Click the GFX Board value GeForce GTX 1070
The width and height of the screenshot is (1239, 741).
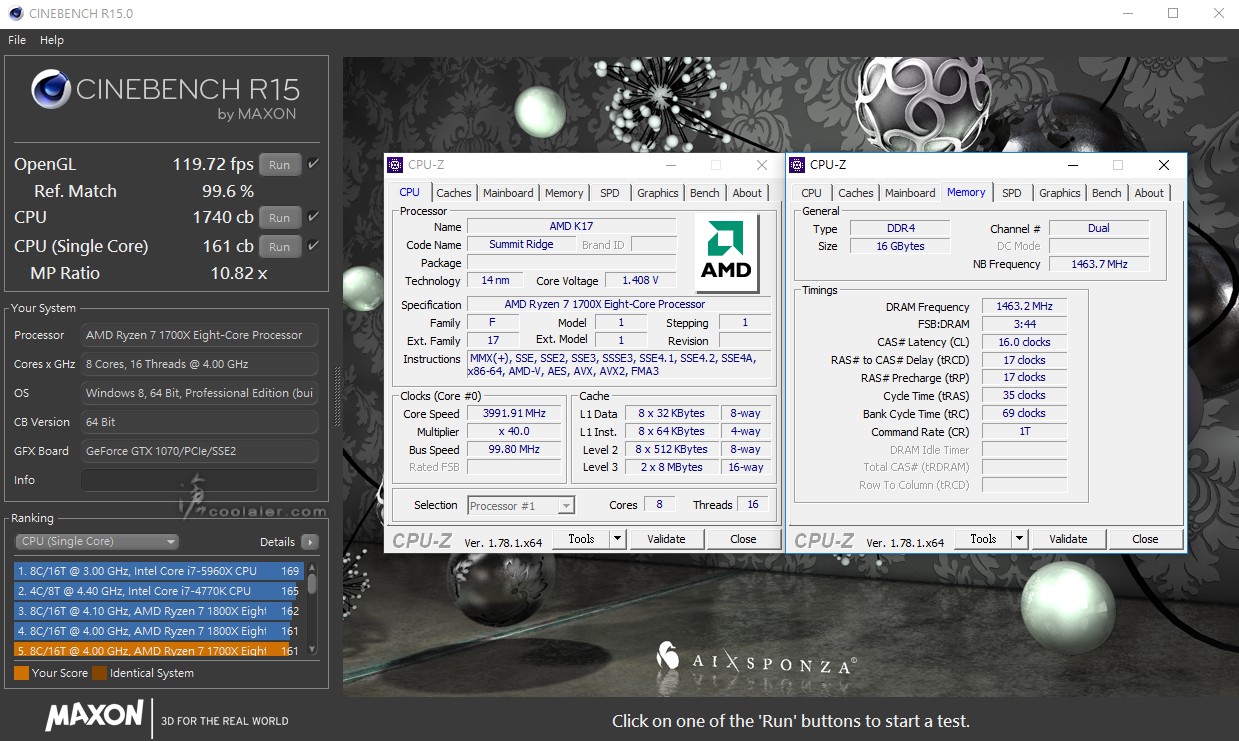pyautogui.click(x=199, y=451)
